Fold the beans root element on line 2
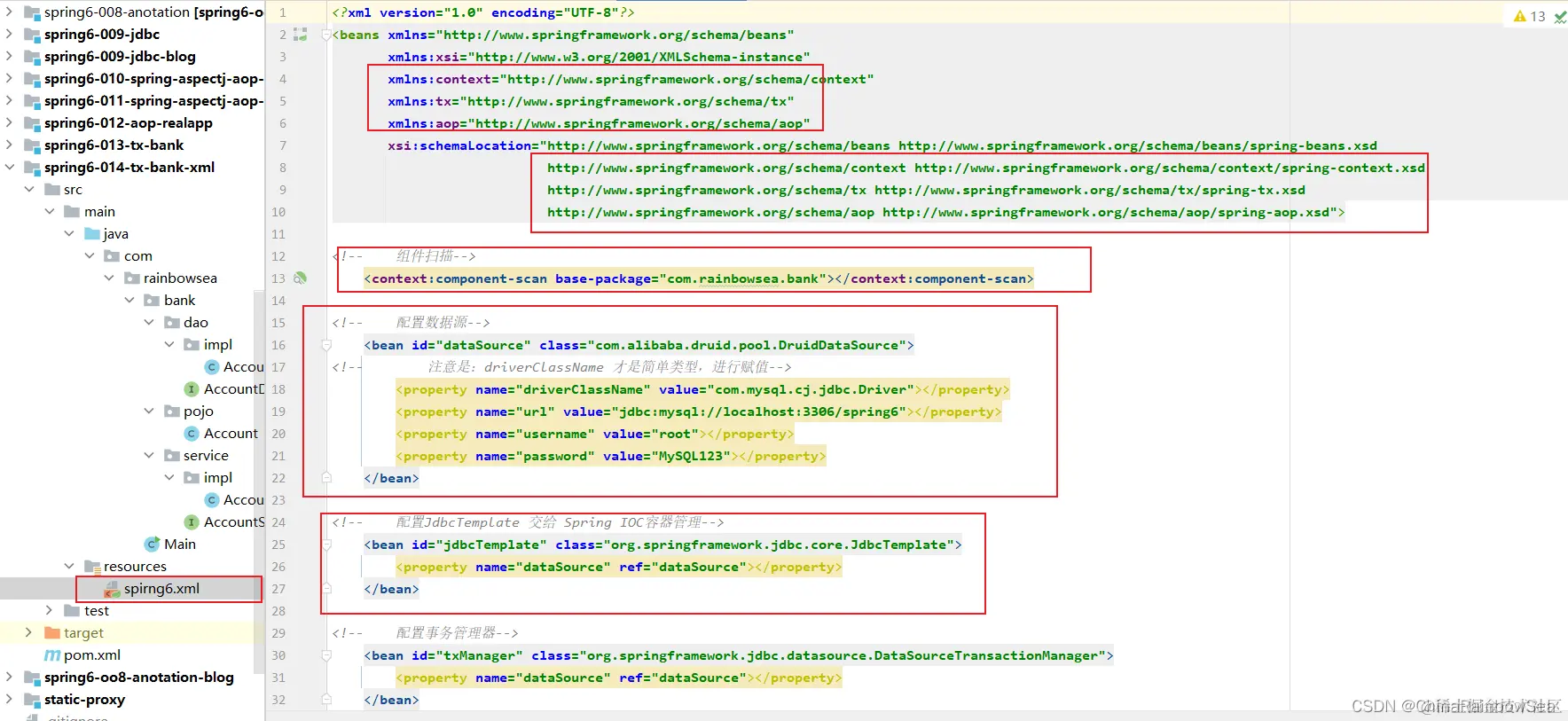Image resolution: width=1568 pixels, height=721 pixels. [326, 35]
